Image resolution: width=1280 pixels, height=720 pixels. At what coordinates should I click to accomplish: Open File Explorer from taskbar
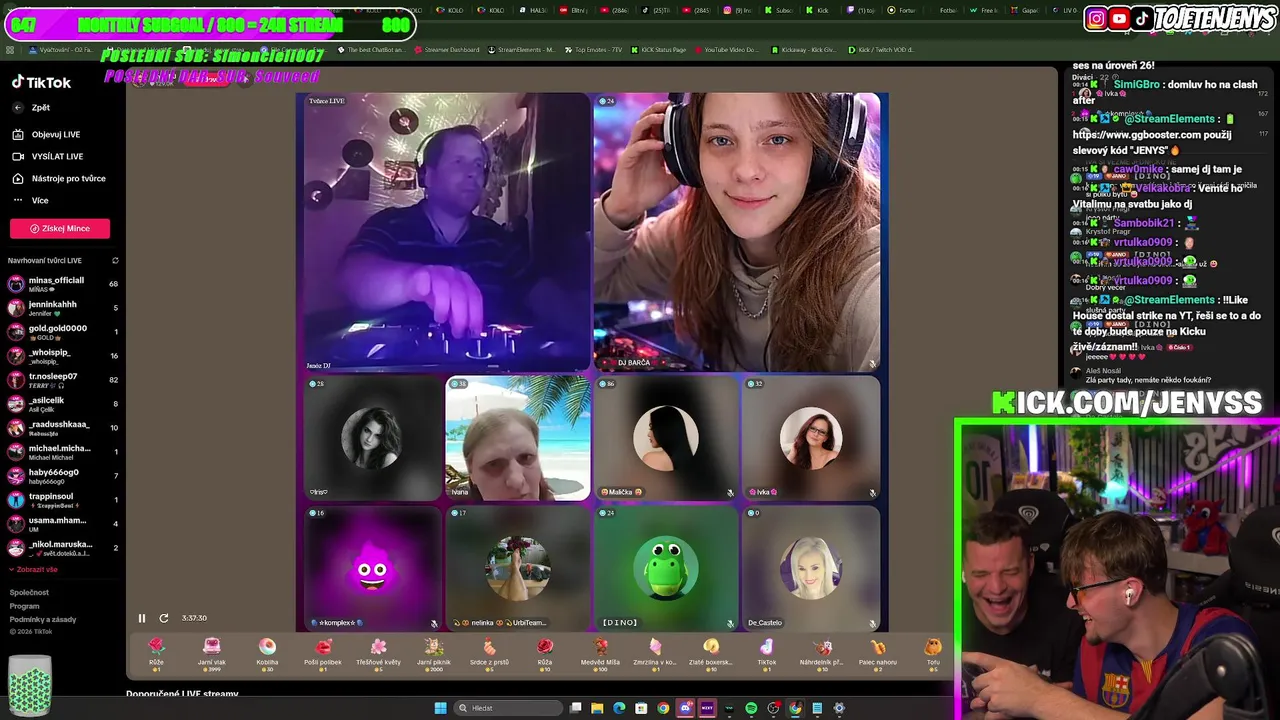(597, 708)
